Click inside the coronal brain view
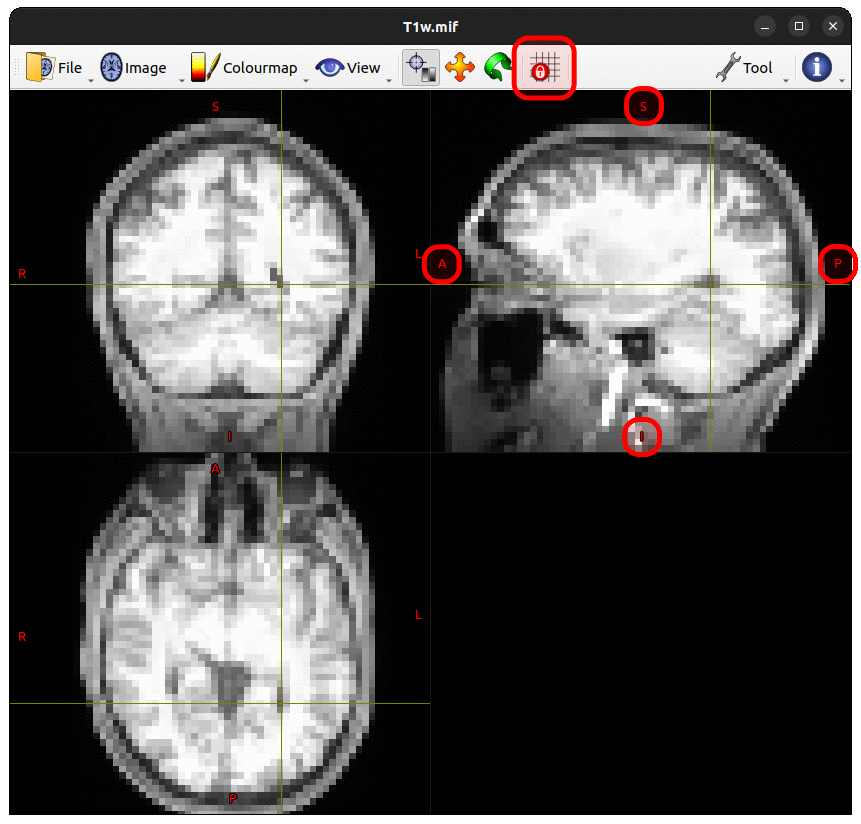Viewport: 861px width, 824px height. 220,271
